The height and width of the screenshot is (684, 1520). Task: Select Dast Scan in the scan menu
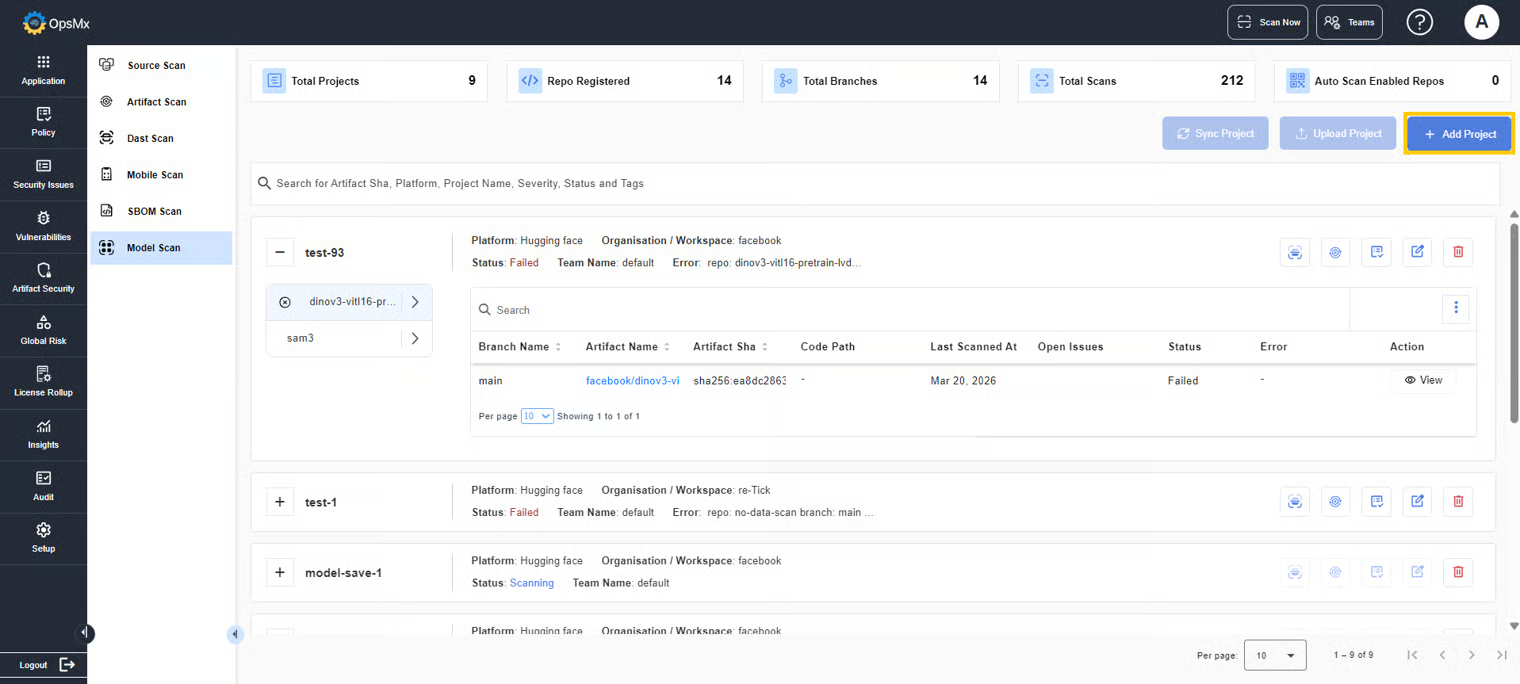point(150,138)
